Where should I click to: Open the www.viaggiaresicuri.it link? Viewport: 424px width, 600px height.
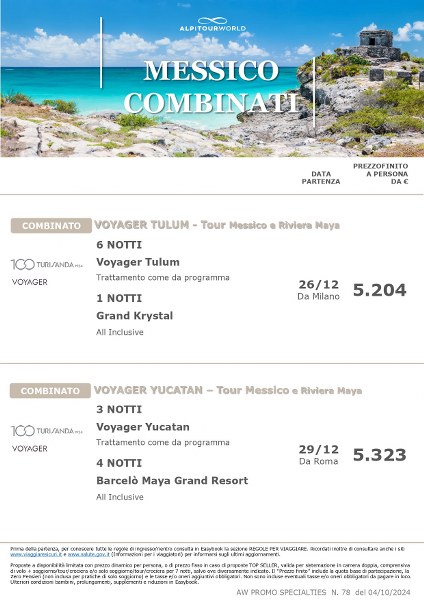pyautogui.click(x=36, y=554)
